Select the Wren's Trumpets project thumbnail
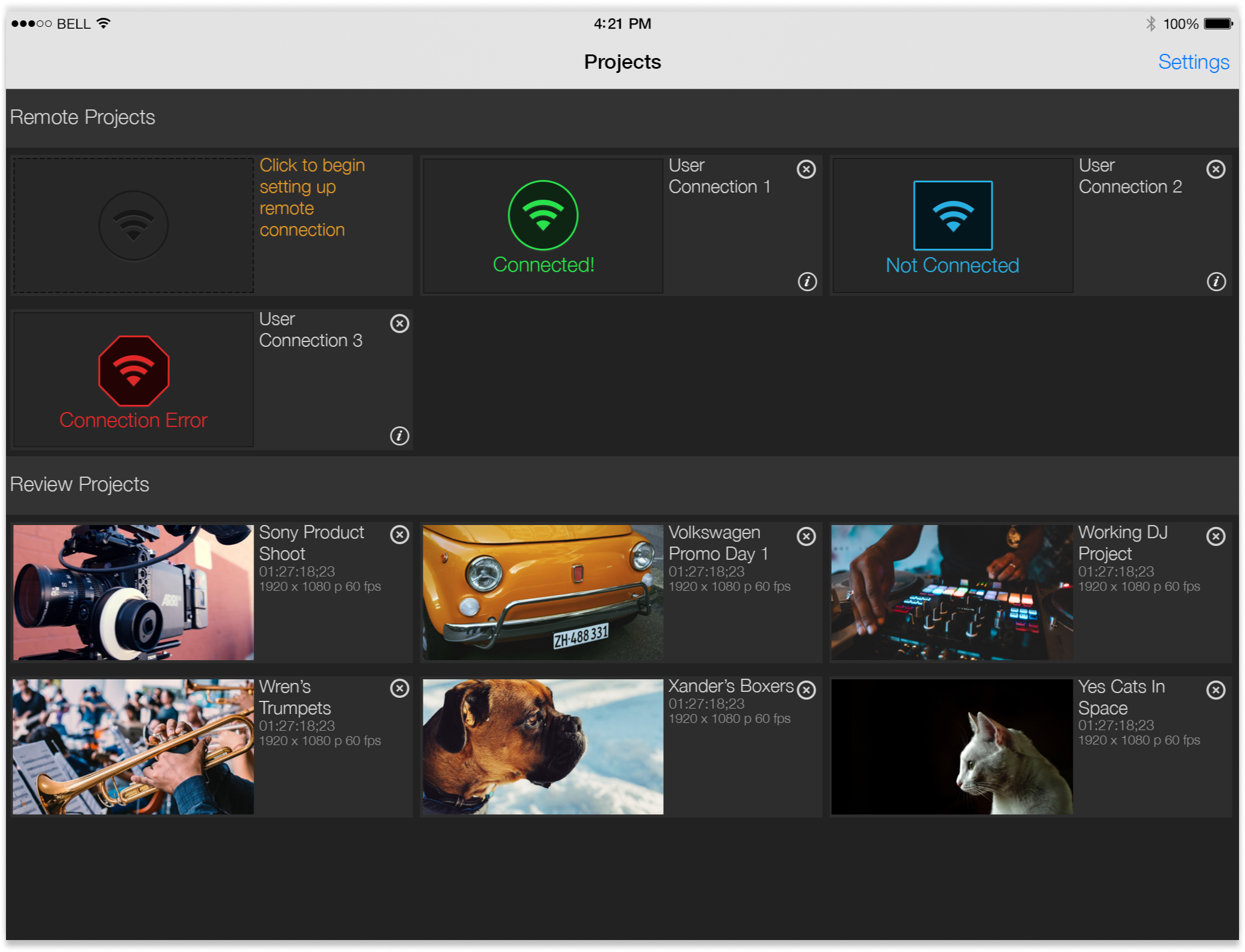This screenshot has width=1245, height=952. point(133,746)
